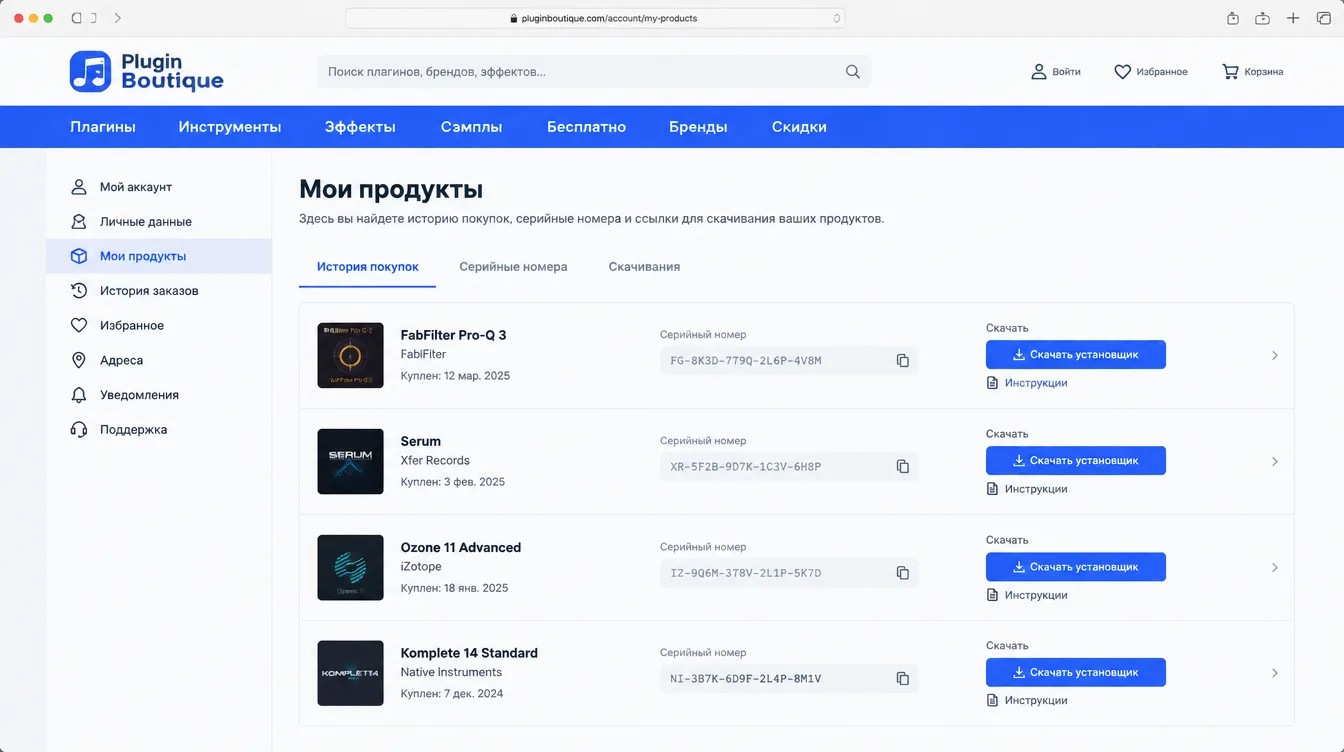Click the serial NI-3B7K-6D9F-2L4P-8M1V
The height and width of the screenshot is (752, 1344).
tap(746, 679)
